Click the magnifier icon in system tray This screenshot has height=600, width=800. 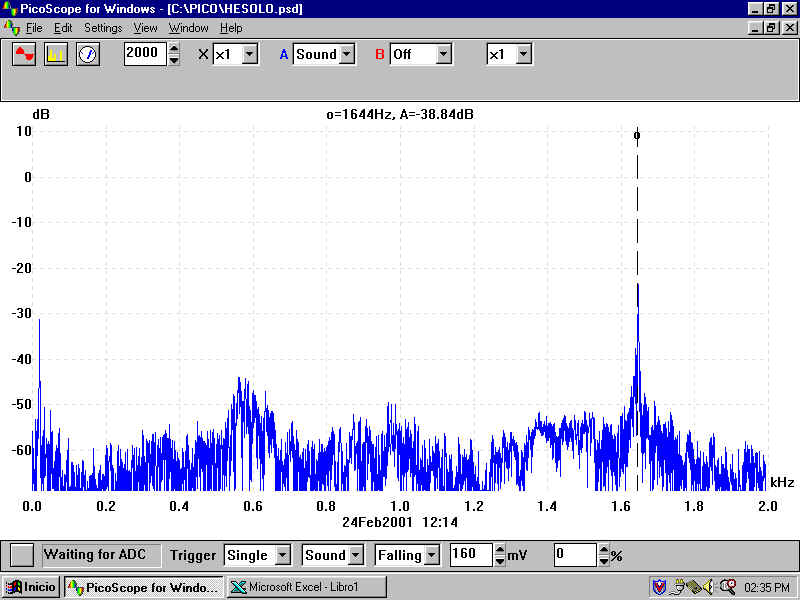click(x=727, y=587)
